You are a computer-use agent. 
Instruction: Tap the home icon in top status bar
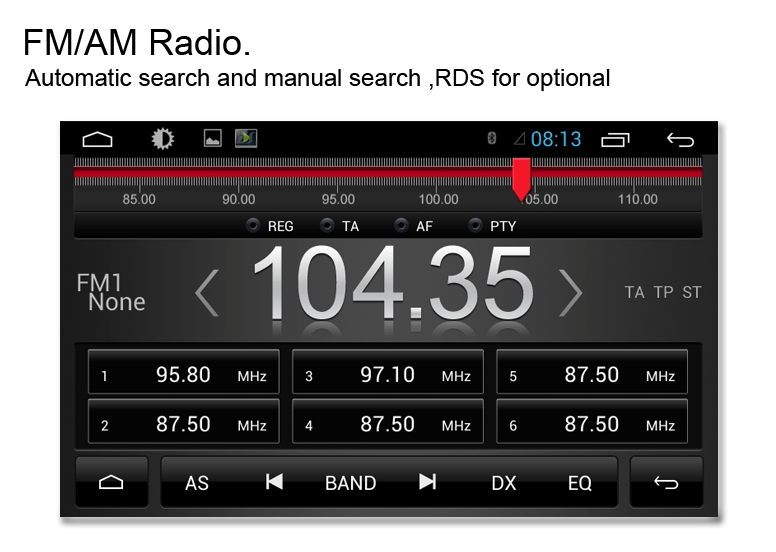tap(97, 140)
